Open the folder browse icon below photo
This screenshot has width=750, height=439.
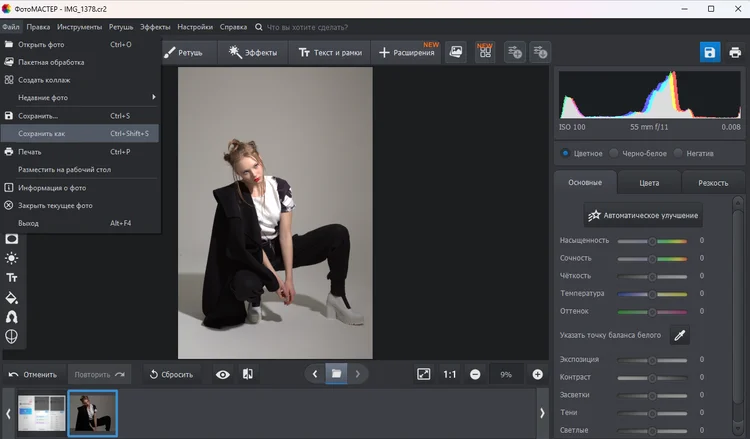(x=337, y=374)
